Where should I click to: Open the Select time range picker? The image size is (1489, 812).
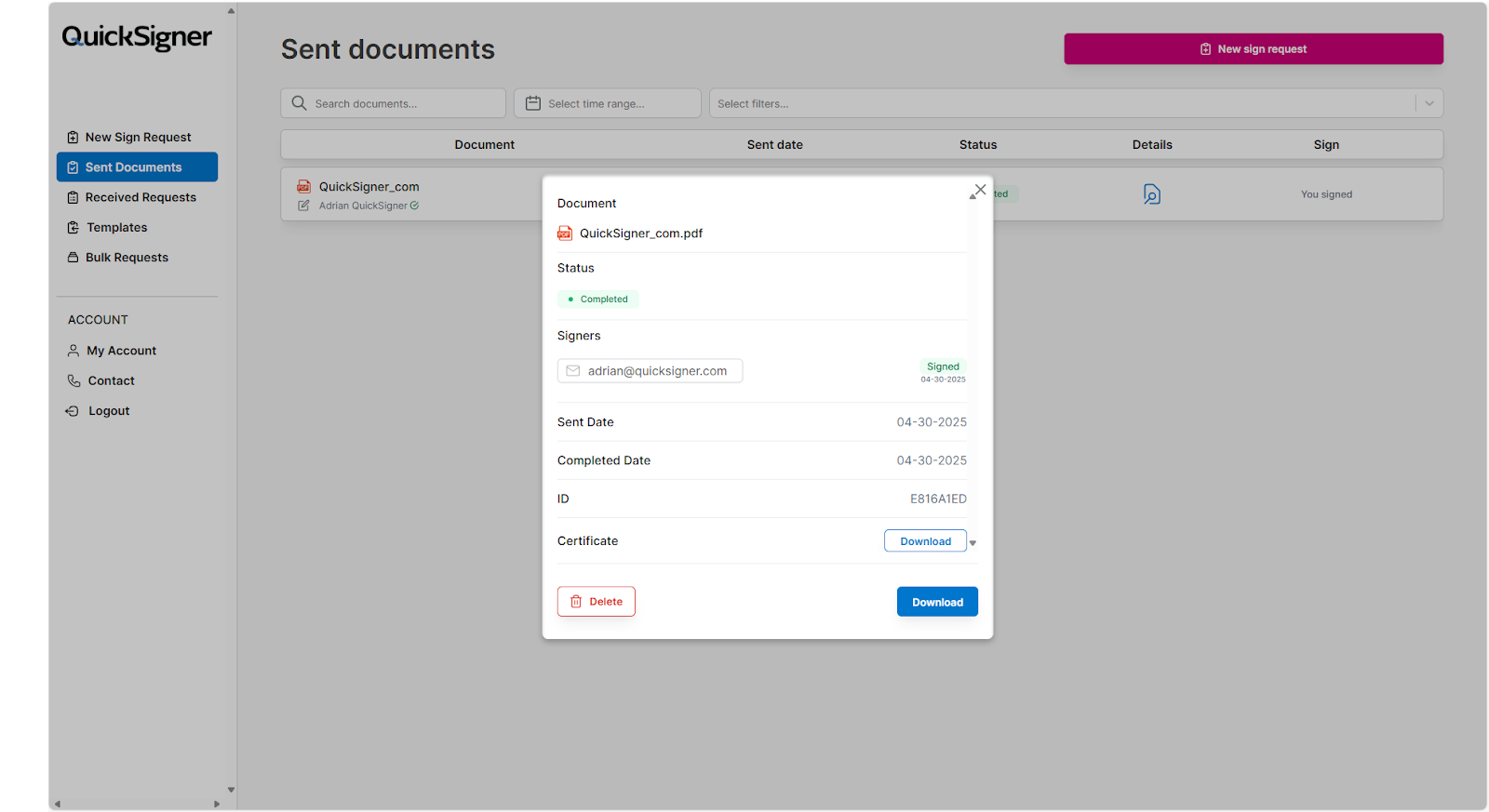click(x=607, y=103)
